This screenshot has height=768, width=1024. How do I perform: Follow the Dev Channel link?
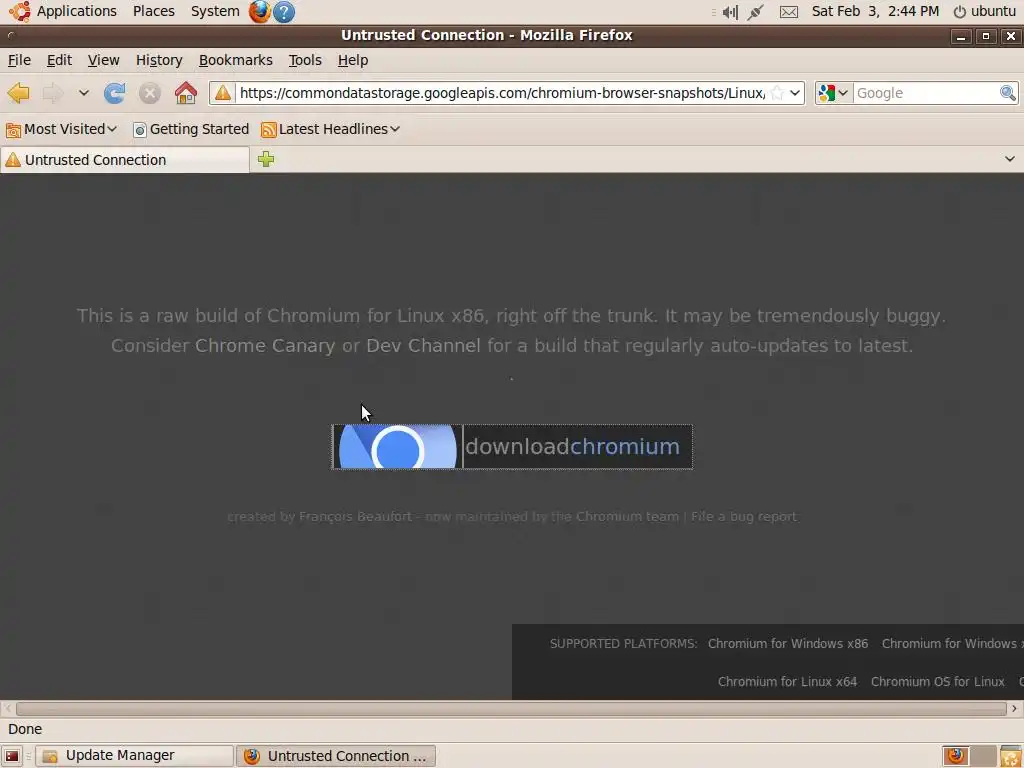point(423,345)
